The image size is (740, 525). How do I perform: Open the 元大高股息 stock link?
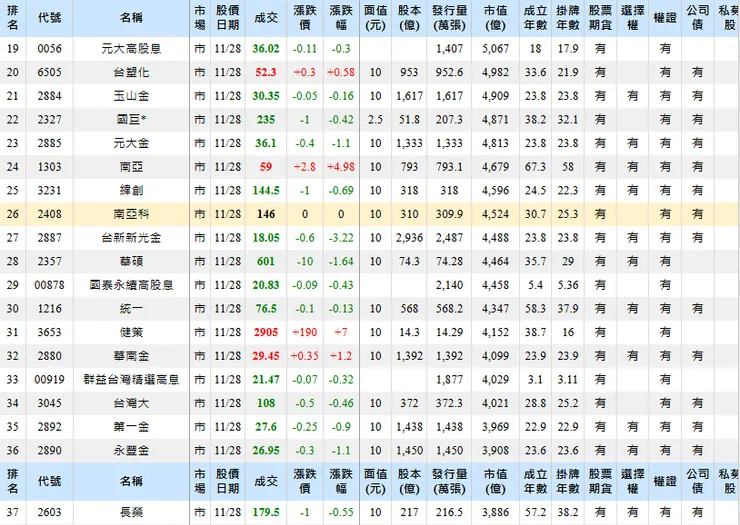pyautogui.click(x=131, y=49)
